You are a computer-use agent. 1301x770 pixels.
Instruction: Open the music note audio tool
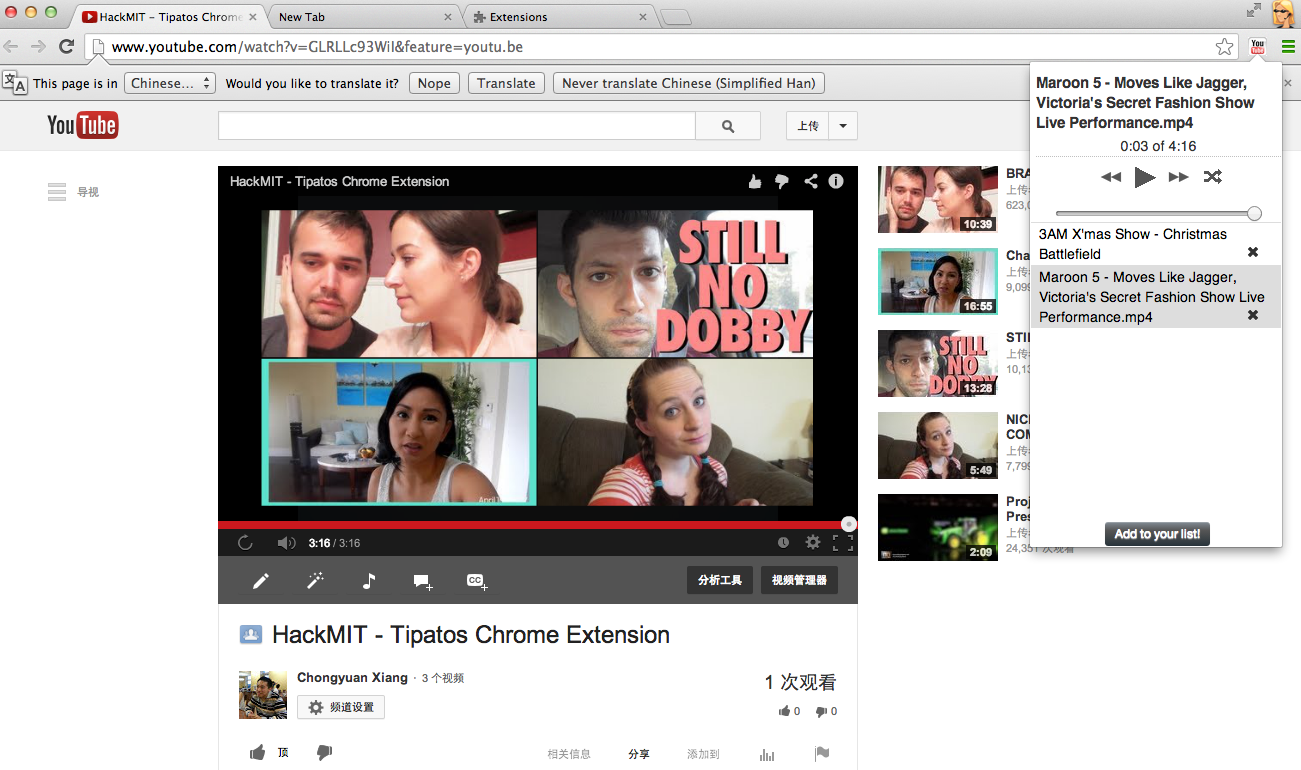[x=369, y=581]
